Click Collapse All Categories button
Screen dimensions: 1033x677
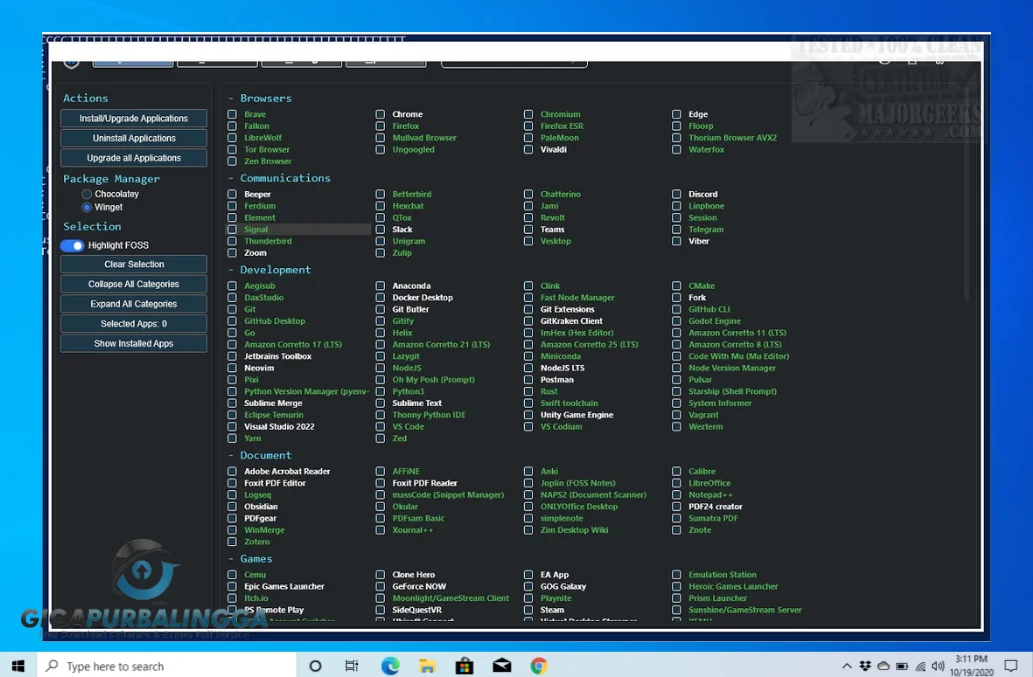(134, 284)
